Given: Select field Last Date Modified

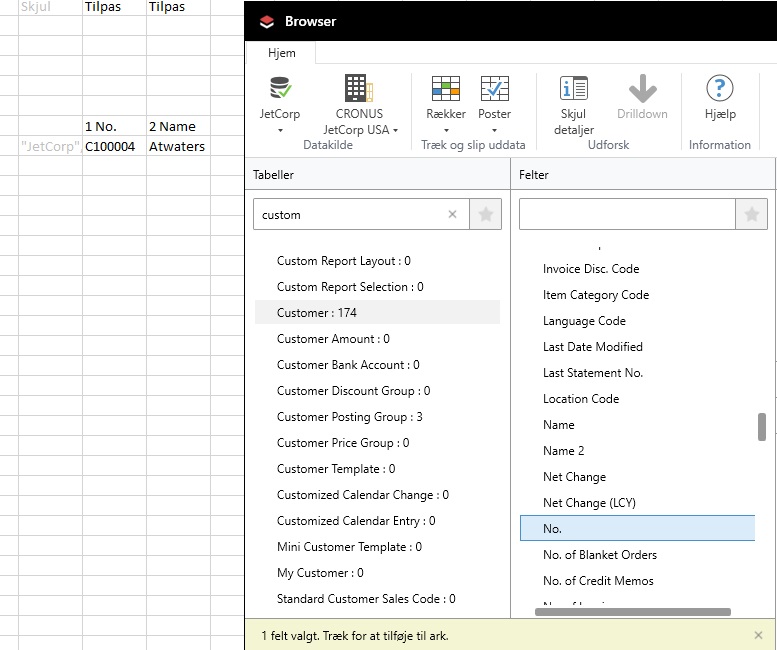Looking at the screenshot, I should pos(593,347).
